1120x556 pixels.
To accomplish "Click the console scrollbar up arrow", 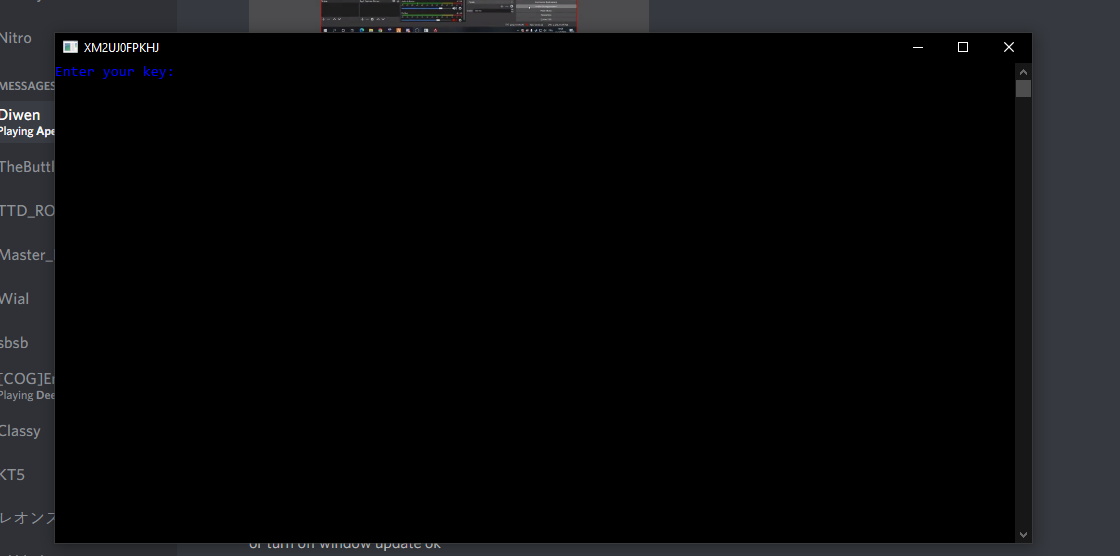I will pos(1023,71).
